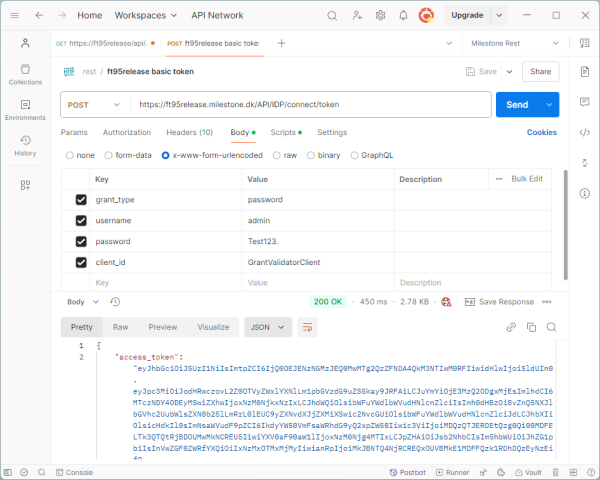Expand the JSON format dropdown
The width and height of the screenshot is (600, 480).
268,327
